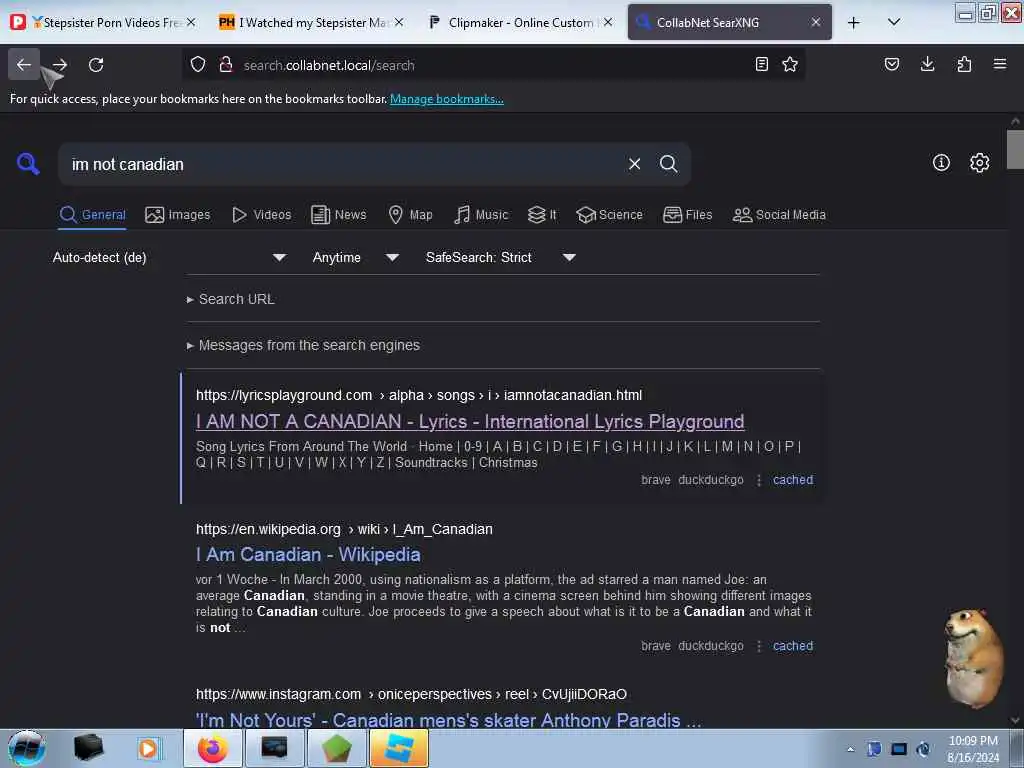Image resolution: width=1024 pixels, height=768 pixels.
Task: Expand the Search URL section
Action: coord(231,299)
